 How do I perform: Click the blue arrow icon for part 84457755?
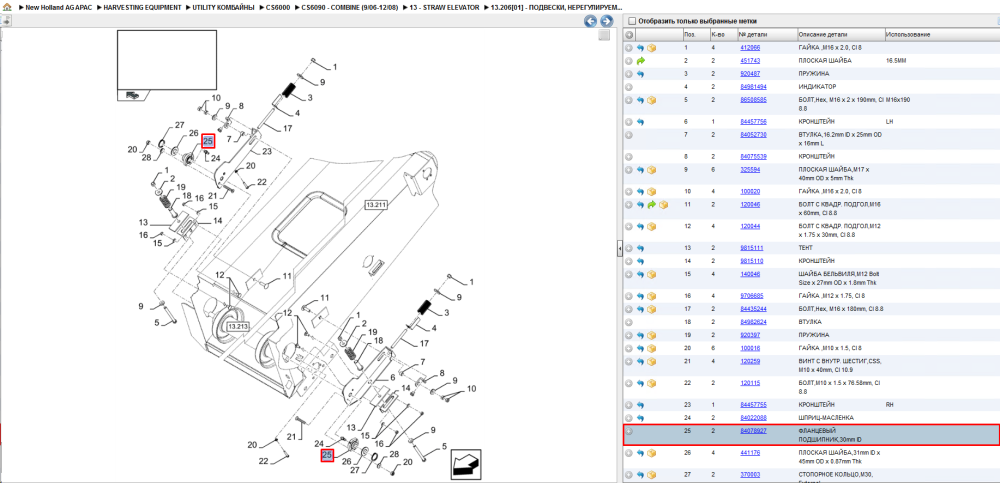tap(640, 405)
